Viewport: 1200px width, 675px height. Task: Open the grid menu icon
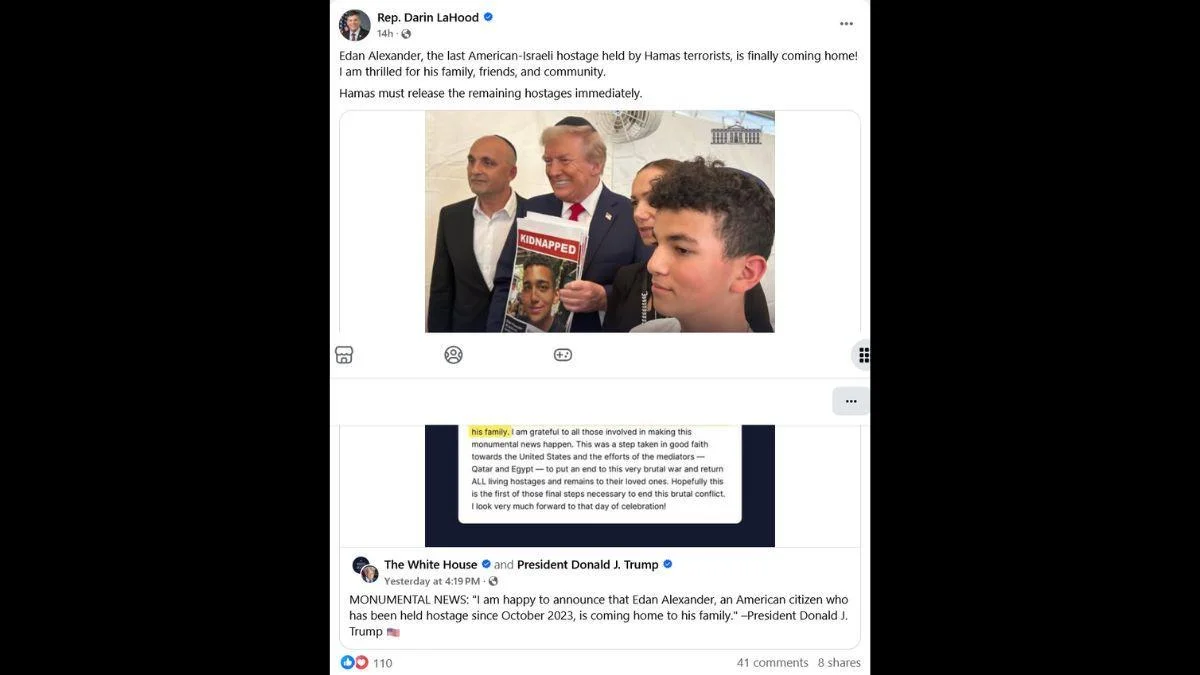(862, 355)
